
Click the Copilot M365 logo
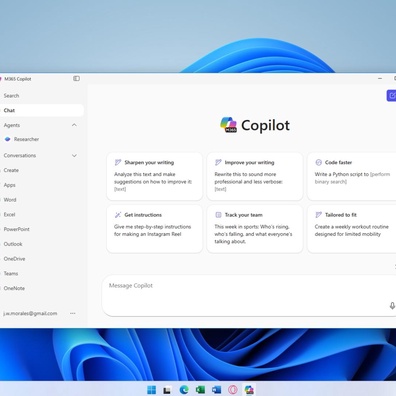coord(228,125)
